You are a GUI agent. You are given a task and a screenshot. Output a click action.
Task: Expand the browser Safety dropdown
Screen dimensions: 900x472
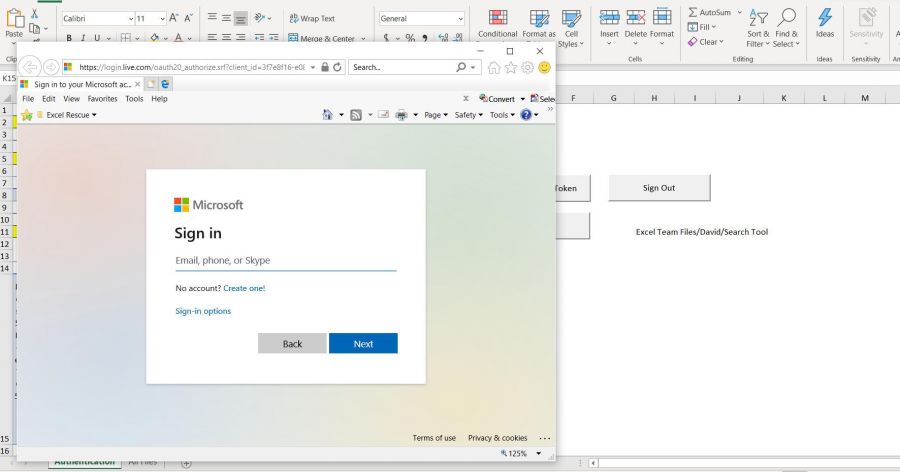468,115
